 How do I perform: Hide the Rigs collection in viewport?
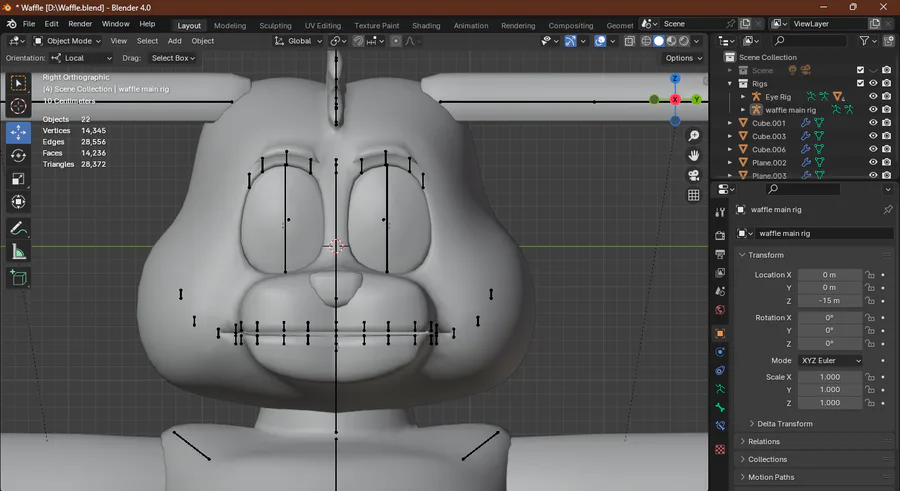pos(873,84)
